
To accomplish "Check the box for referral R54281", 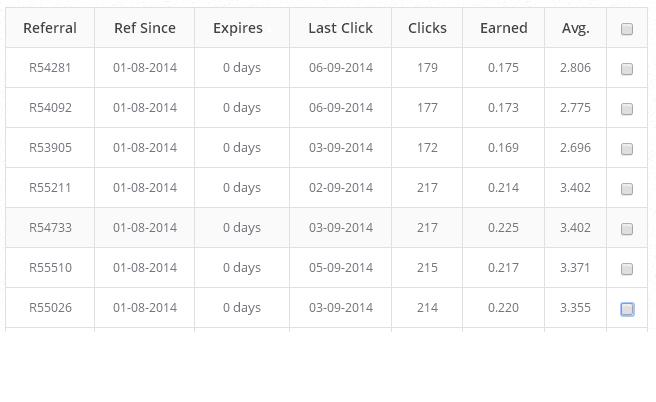I will pyautogui.click(x=627, y=69).
